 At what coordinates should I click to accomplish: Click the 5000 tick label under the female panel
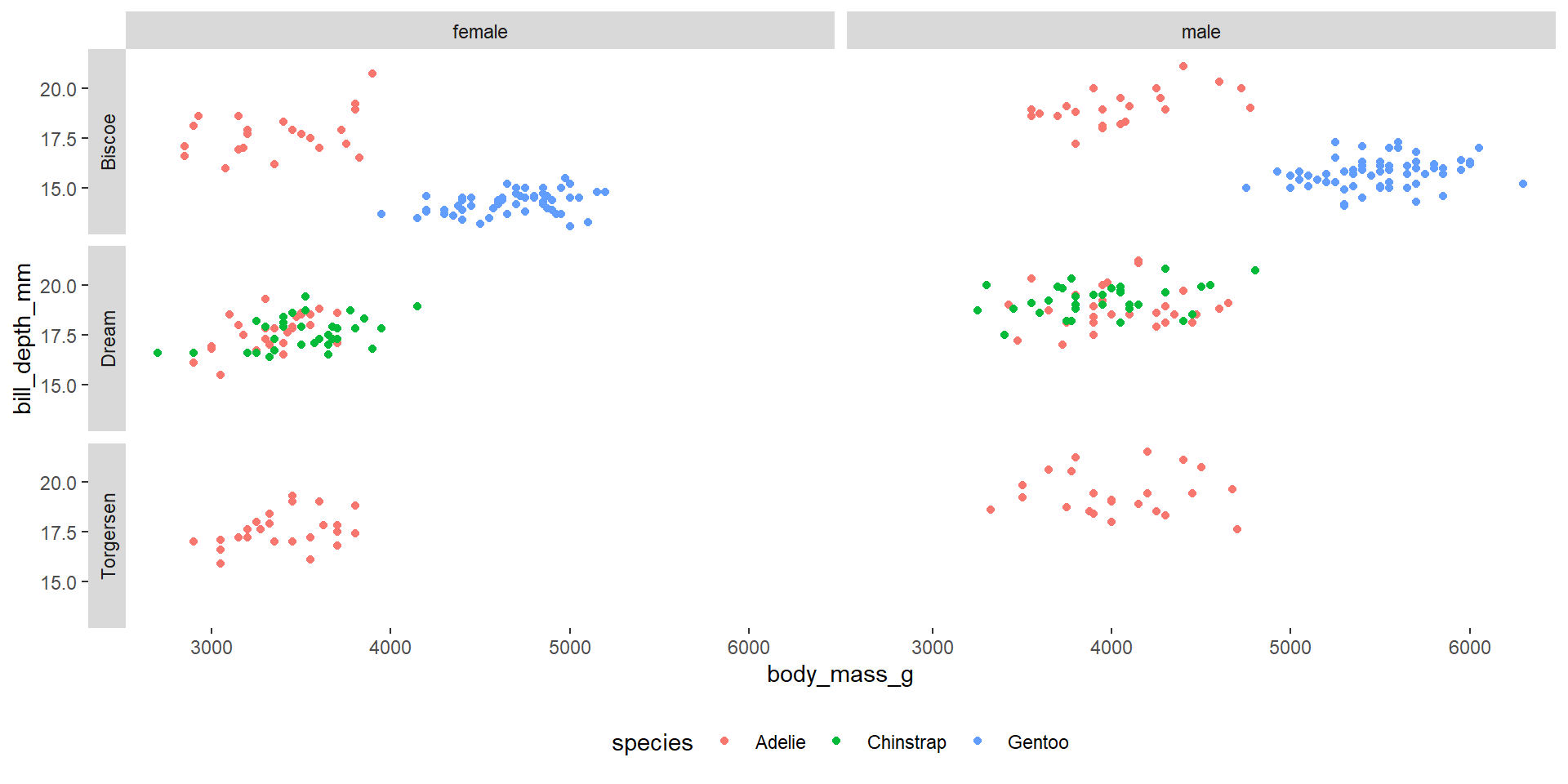569,648
